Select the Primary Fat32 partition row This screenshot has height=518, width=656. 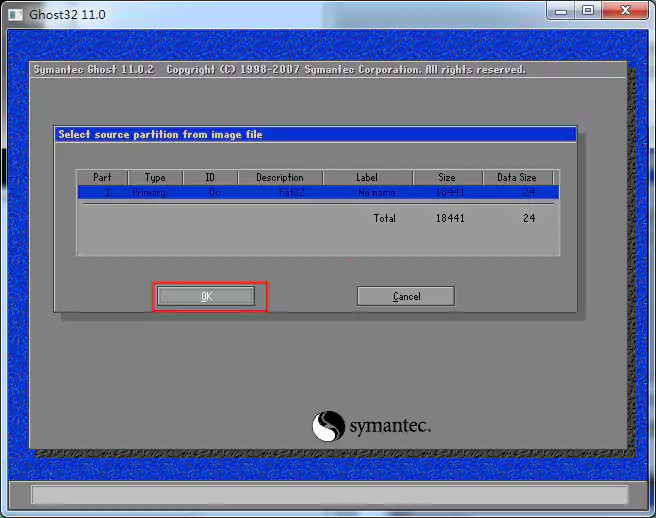317,192
